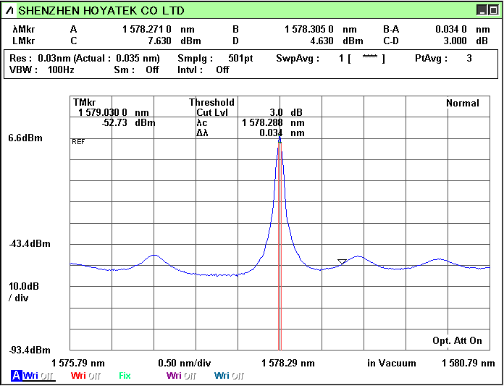This screenshot has width=504, height=386.
Task: Click the Anritsu logo icon in title bar
Action: (x=9, y=11)
